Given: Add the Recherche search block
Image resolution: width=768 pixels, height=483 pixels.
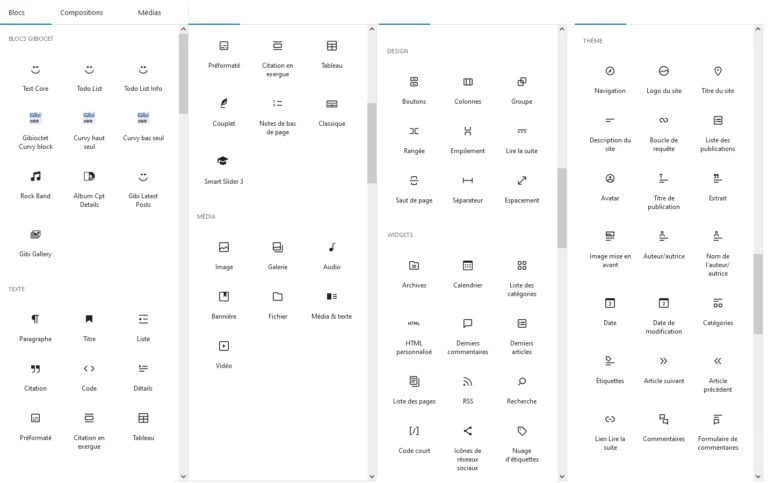Looking at the screenshot, I should [522, 390].
